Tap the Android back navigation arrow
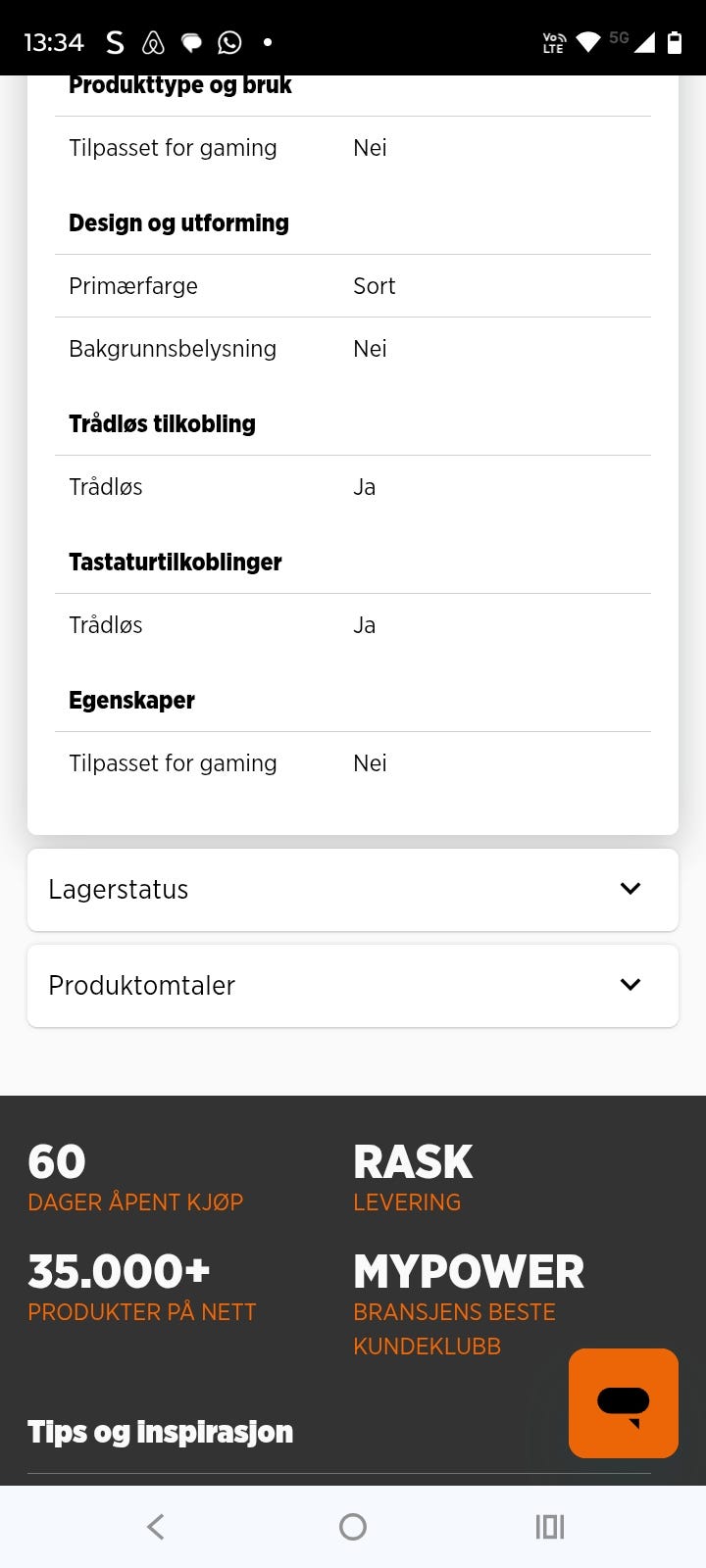 click(x=156, y=1526)
